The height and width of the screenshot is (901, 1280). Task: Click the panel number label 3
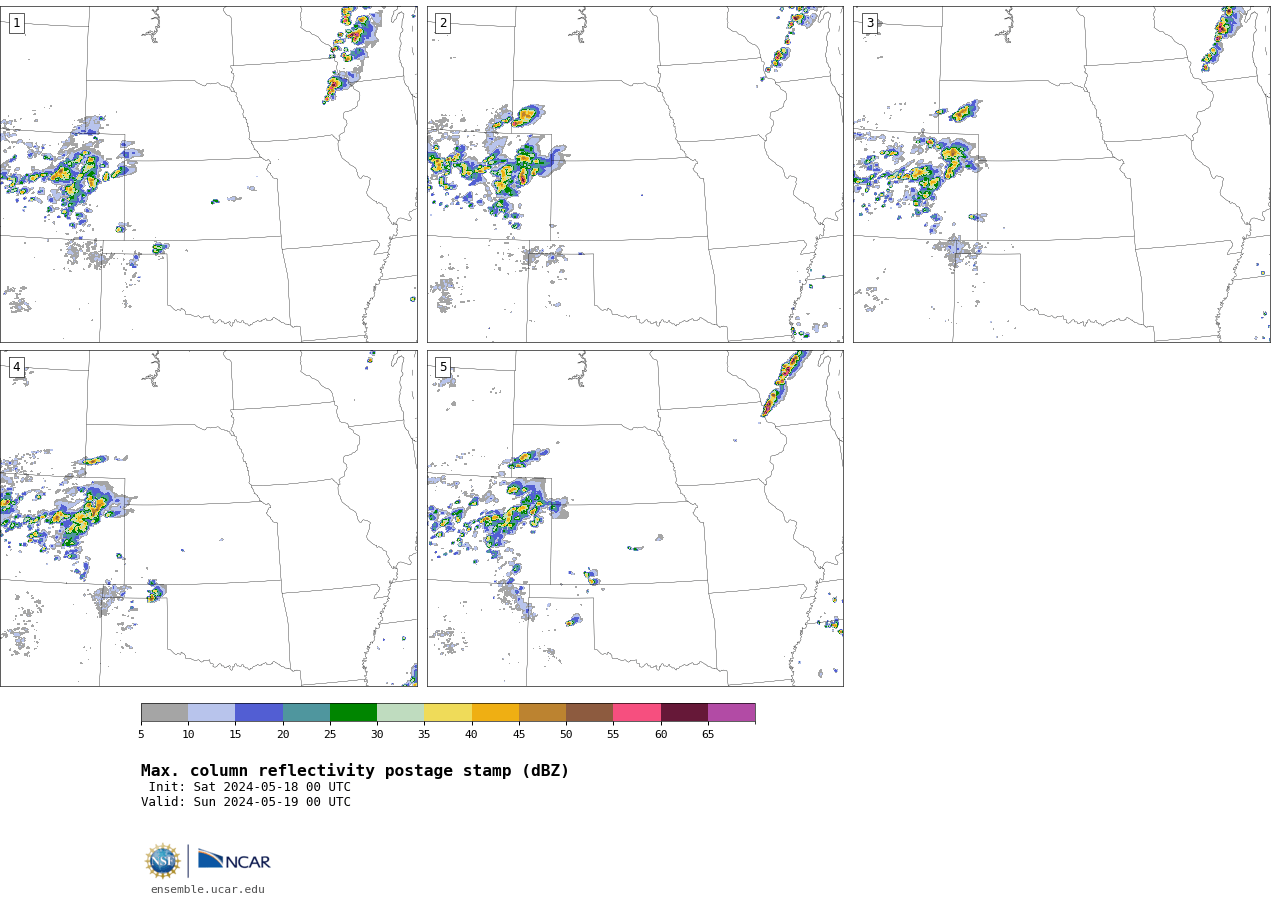(x=869, y=23)
